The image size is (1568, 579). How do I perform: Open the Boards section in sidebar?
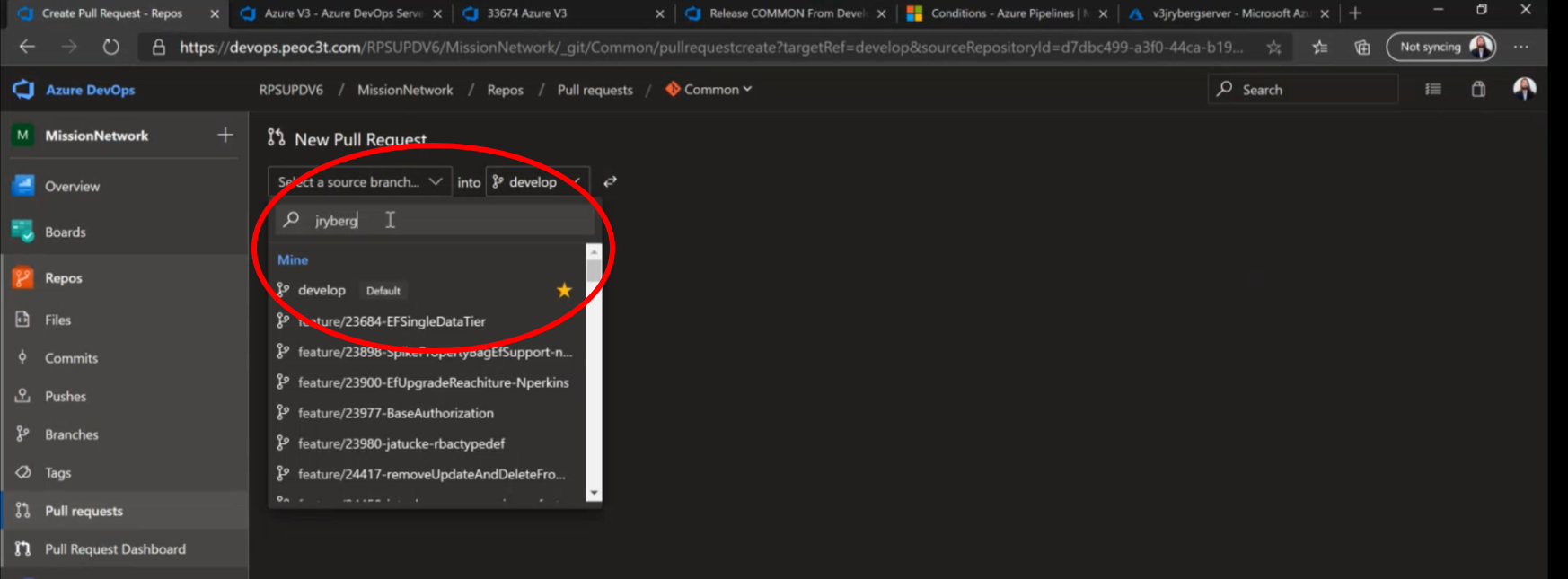(x=65, y=232)
